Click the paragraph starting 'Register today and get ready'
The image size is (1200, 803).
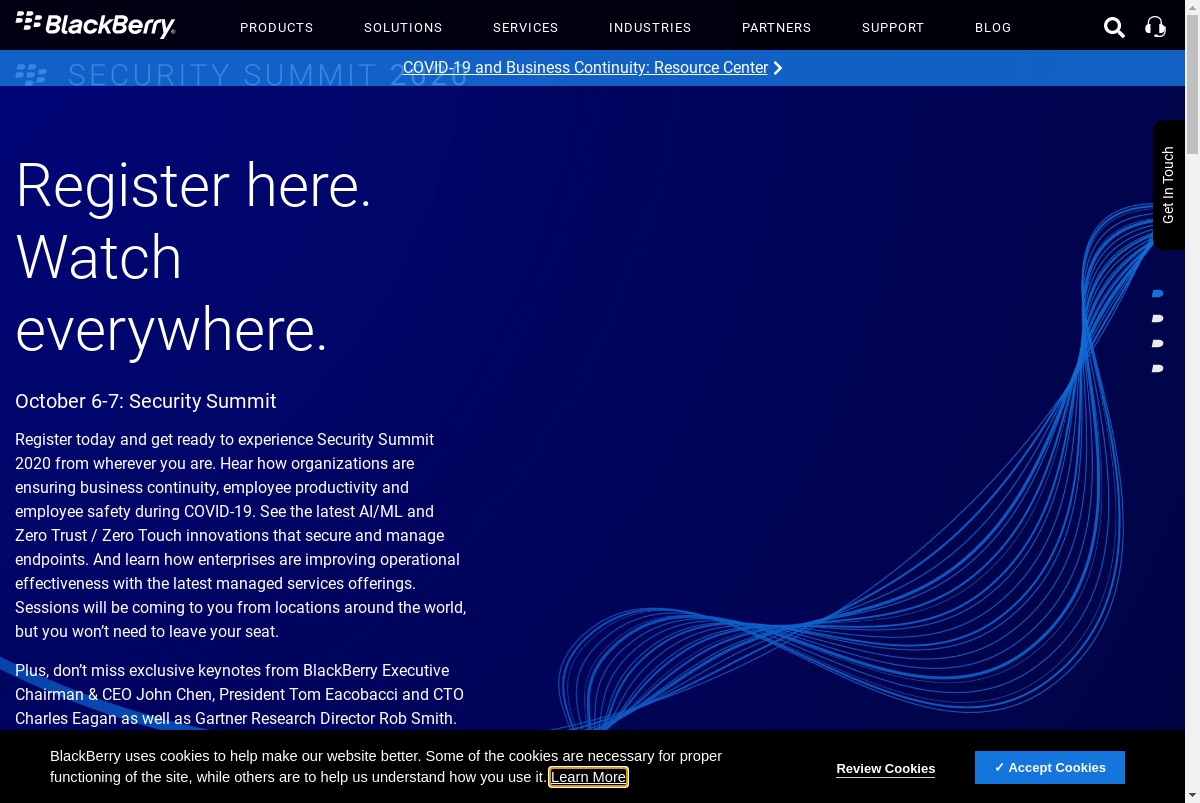(241, 535)
